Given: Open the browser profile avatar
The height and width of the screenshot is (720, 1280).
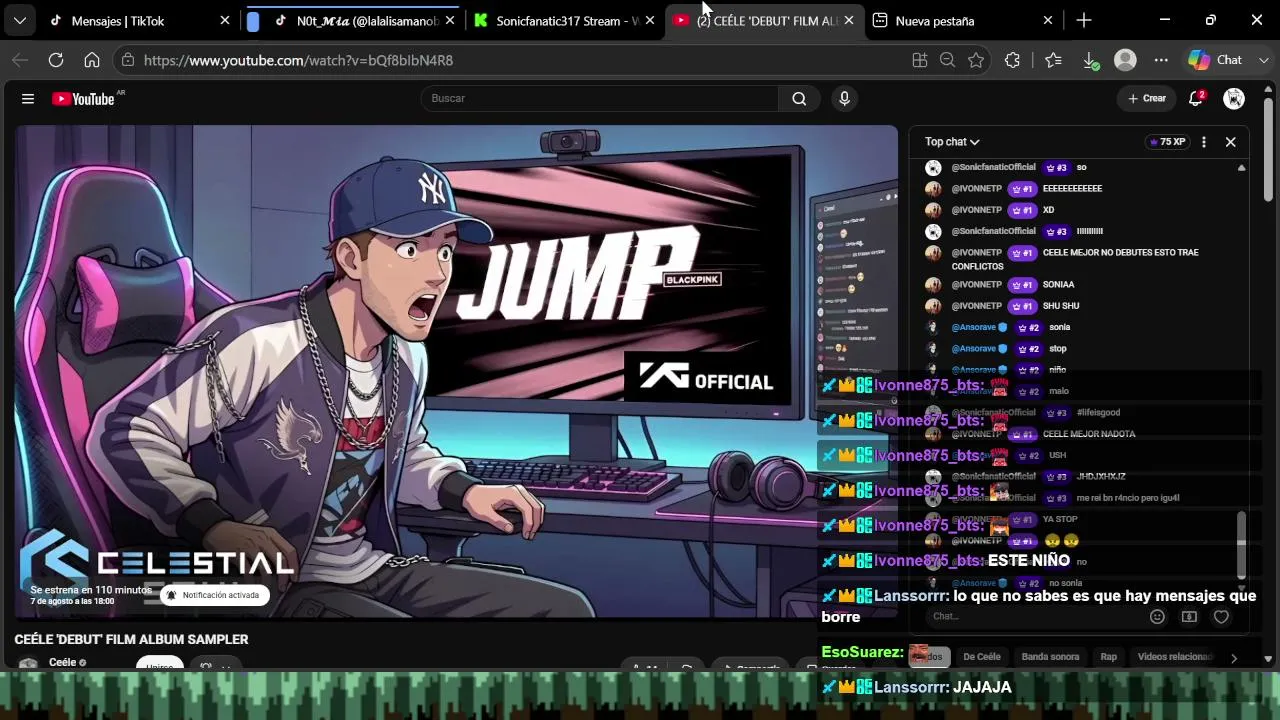Looking at the screenshot, I should point(1125,60).
